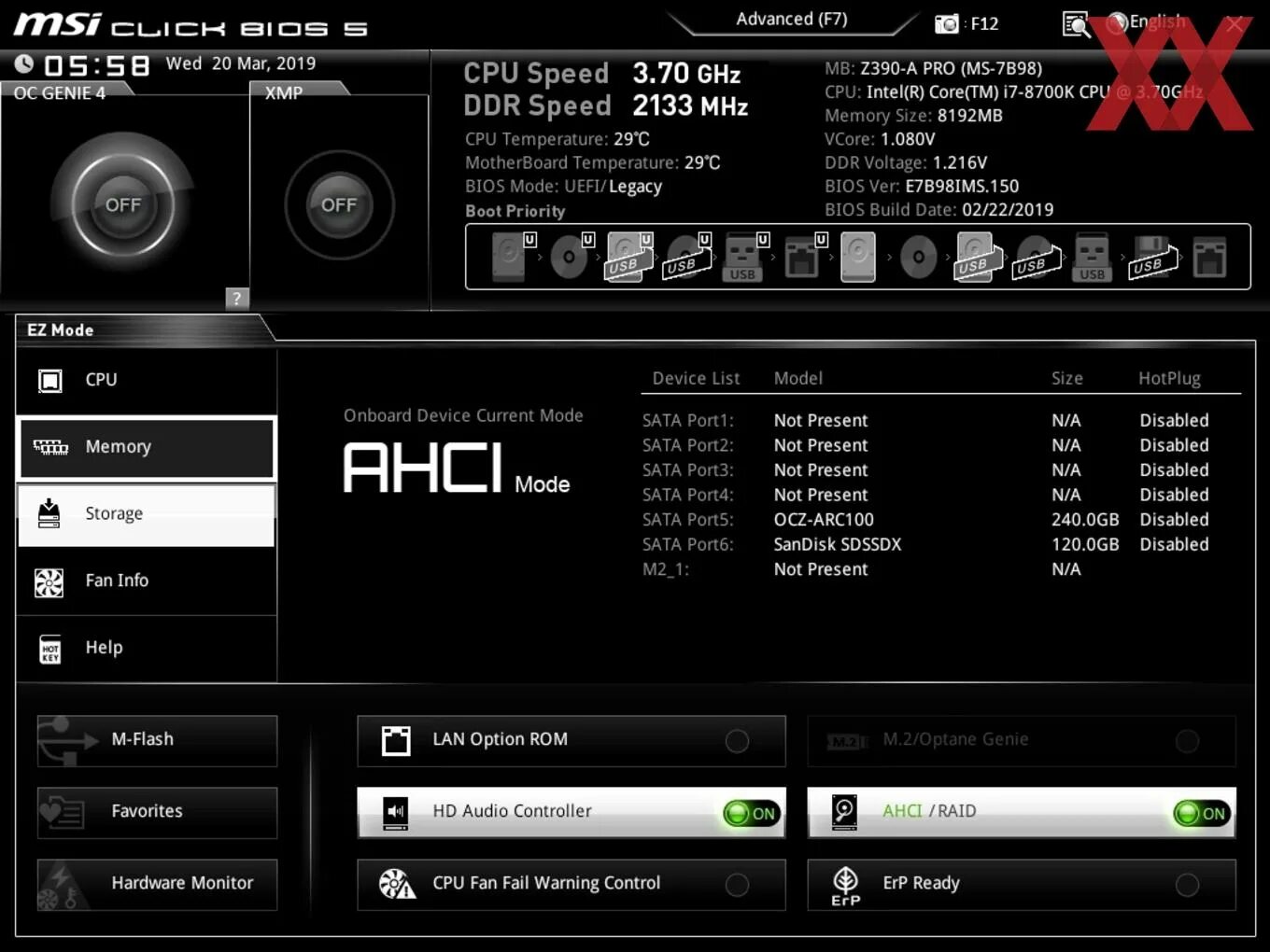Take a screenshot with the F12 camera icon
The image size is (1270, 952).
click(x=947, y=23)
